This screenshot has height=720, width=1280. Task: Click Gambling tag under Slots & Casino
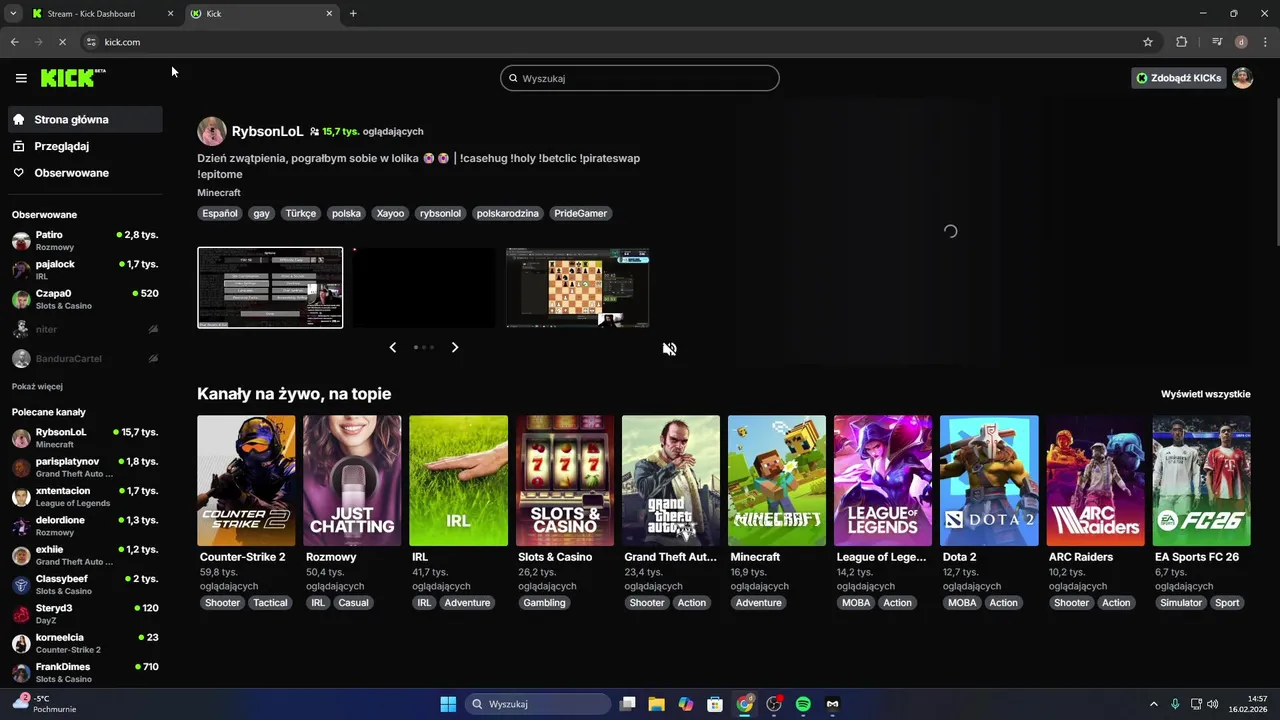(544, 603)
